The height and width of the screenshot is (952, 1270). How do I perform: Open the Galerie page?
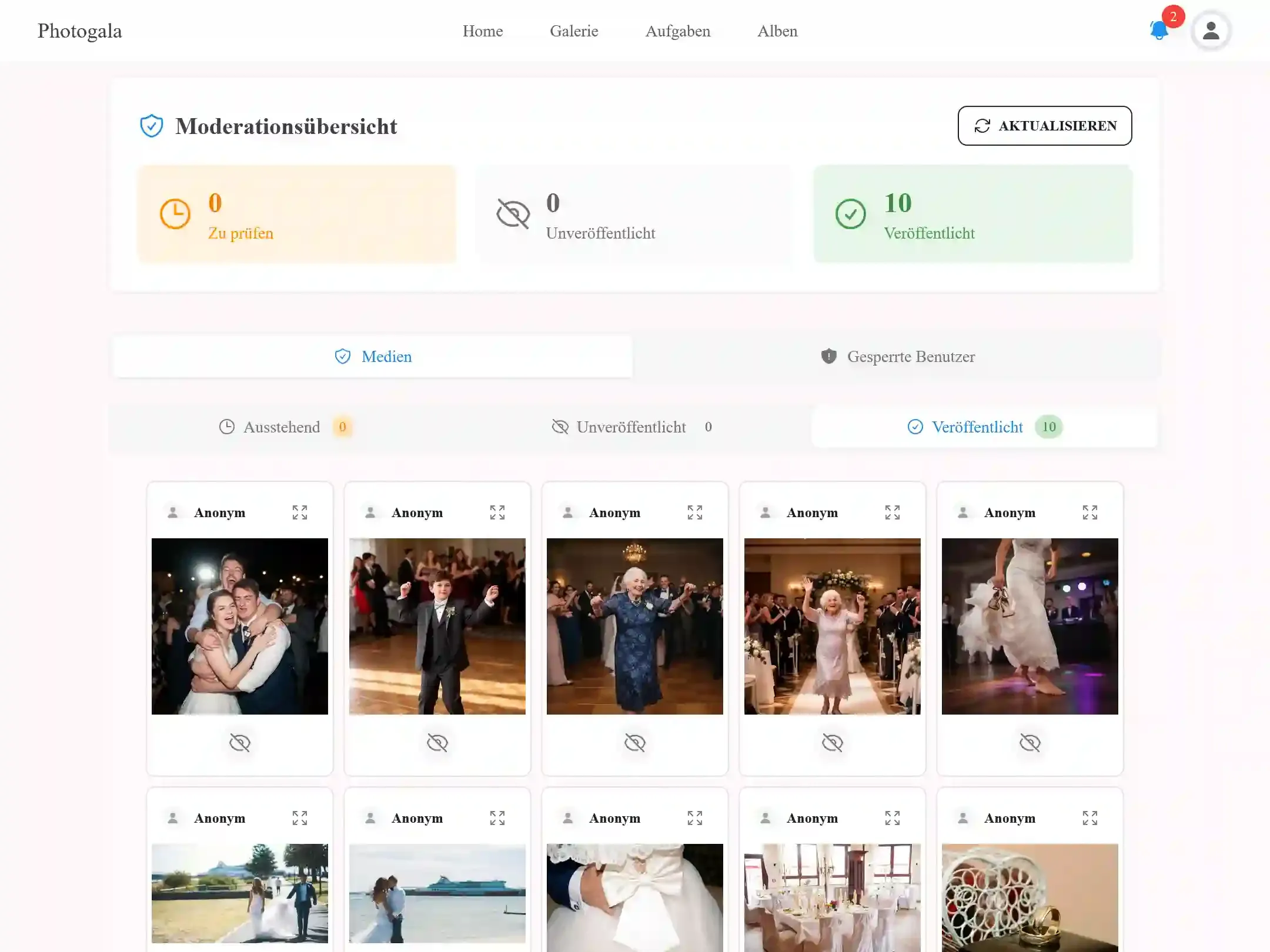[x=574, y=31]
